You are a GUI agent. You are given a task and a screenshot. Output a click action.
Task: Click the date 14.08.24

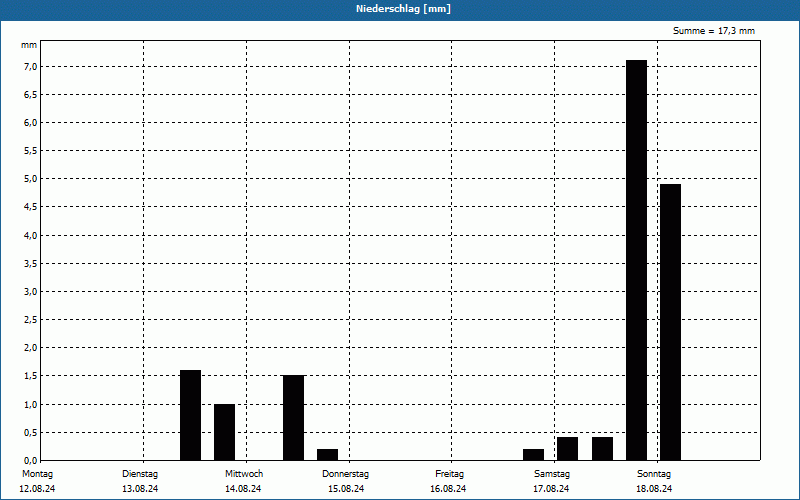click(x=243, y=489)
